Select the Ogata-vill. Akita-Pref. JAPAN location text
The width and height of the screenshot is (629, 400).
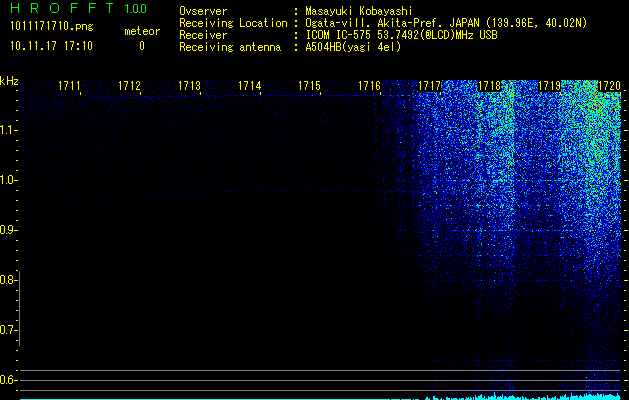(446, 23)
